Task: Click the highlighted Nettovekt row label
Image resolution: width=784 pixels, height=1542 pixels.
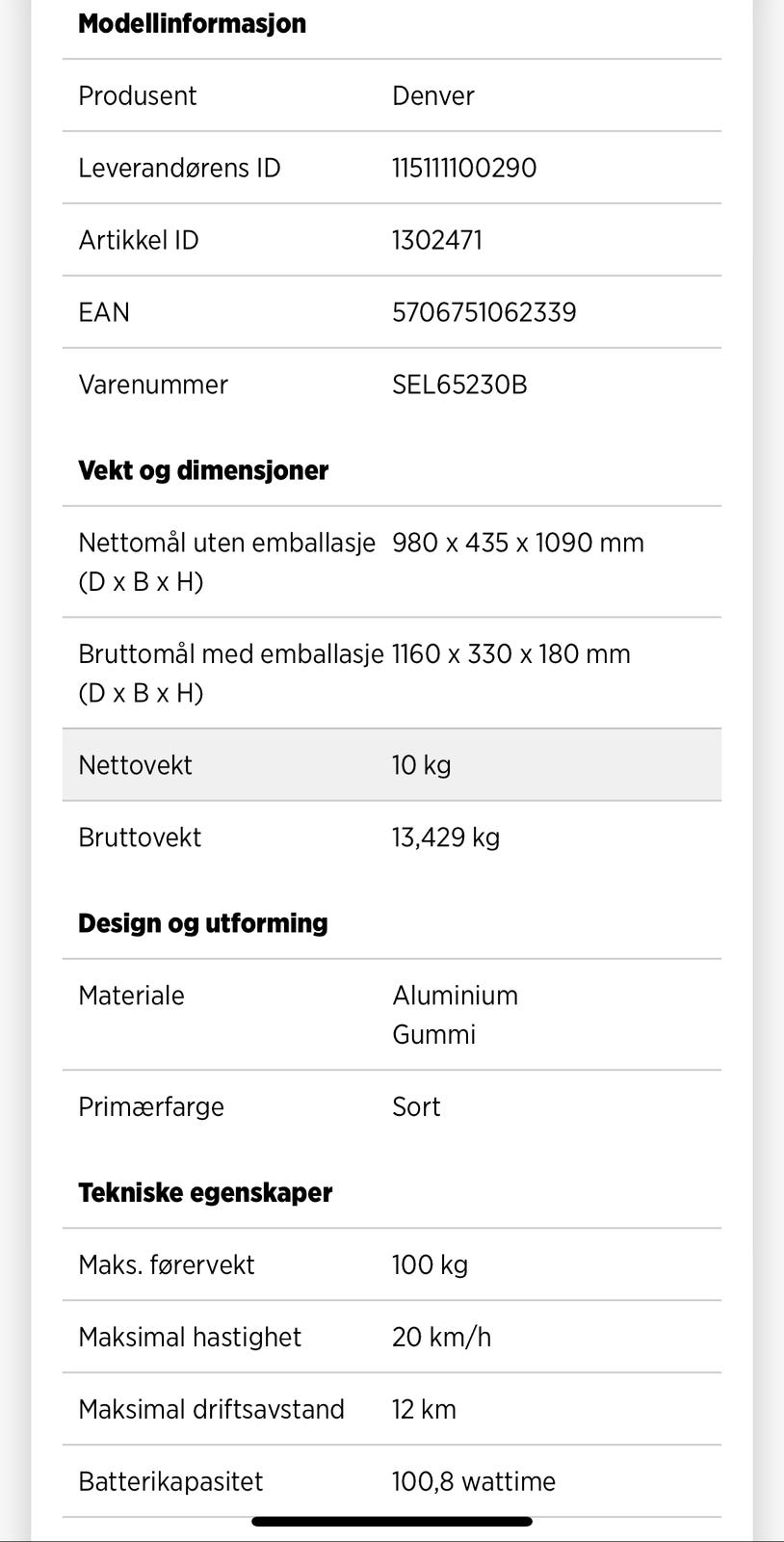Action: tap(136, 765)
